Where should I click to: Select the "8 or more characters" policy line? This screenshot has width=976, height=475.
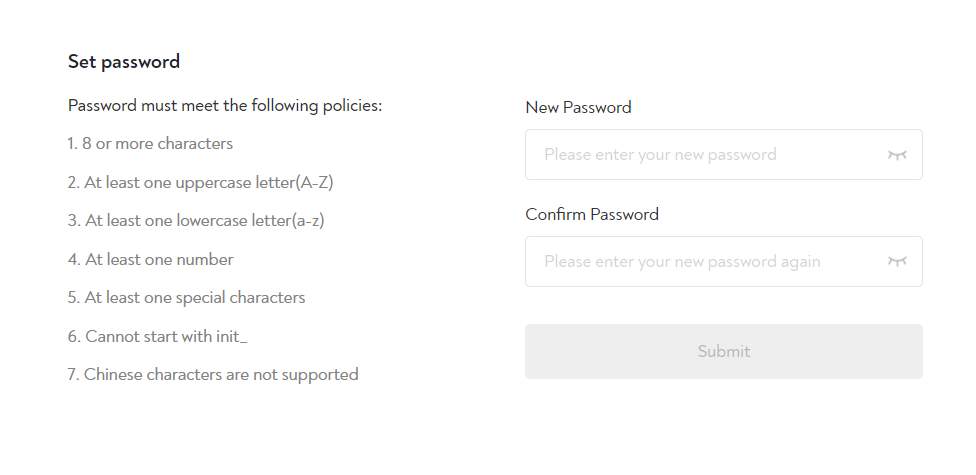(x=150, y=144)
